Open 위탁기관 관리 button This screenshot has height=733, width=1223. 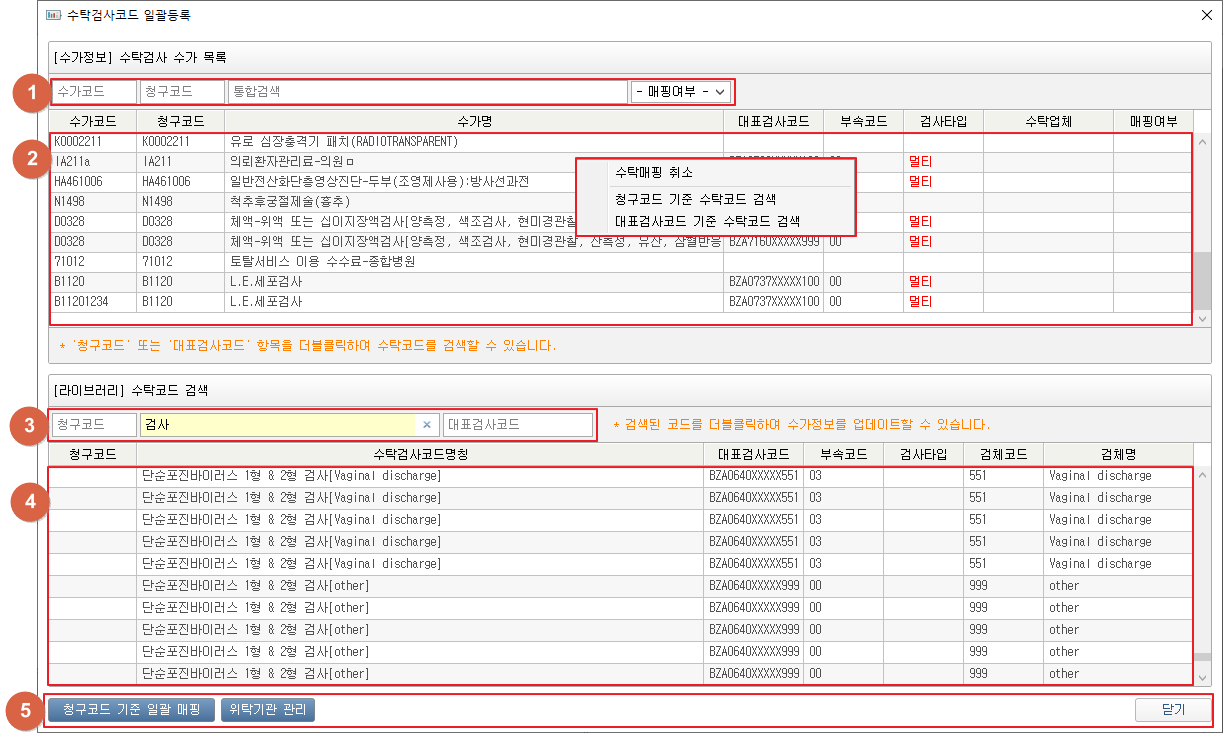click(x=268, y=710)
